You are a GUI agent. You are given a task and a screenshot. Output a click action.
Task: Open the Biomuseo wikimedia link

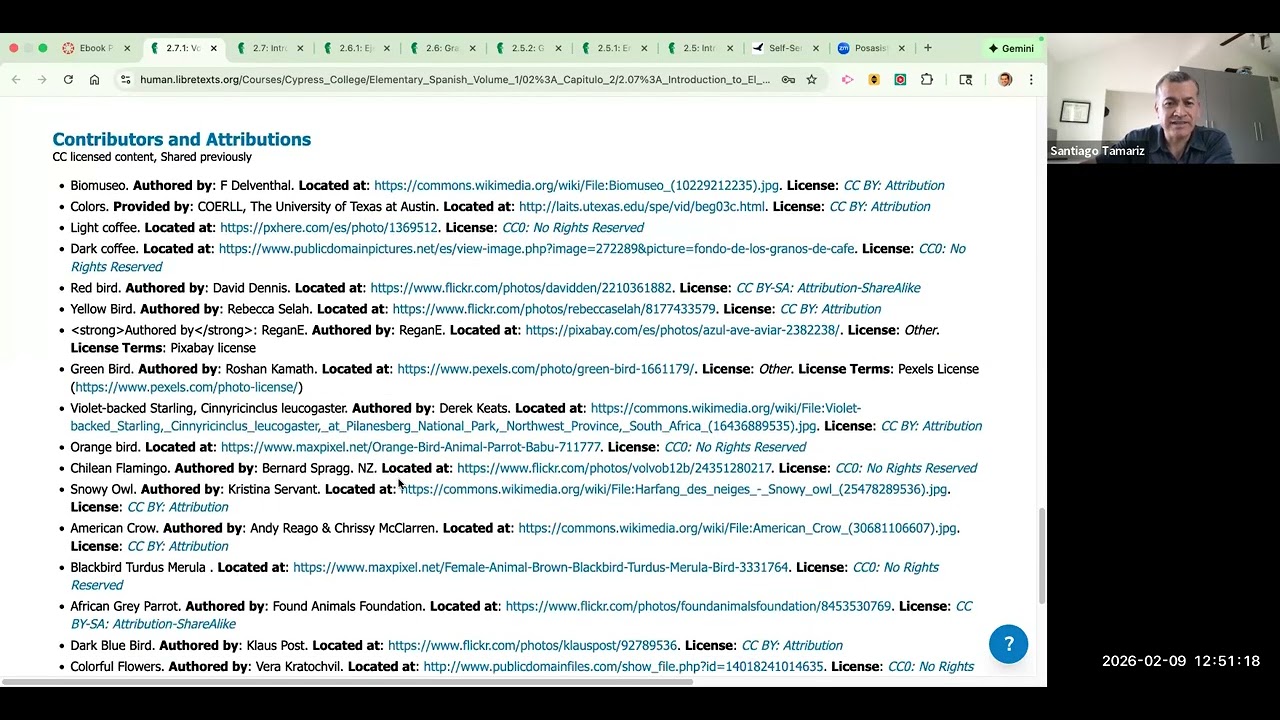pos(576,185)
